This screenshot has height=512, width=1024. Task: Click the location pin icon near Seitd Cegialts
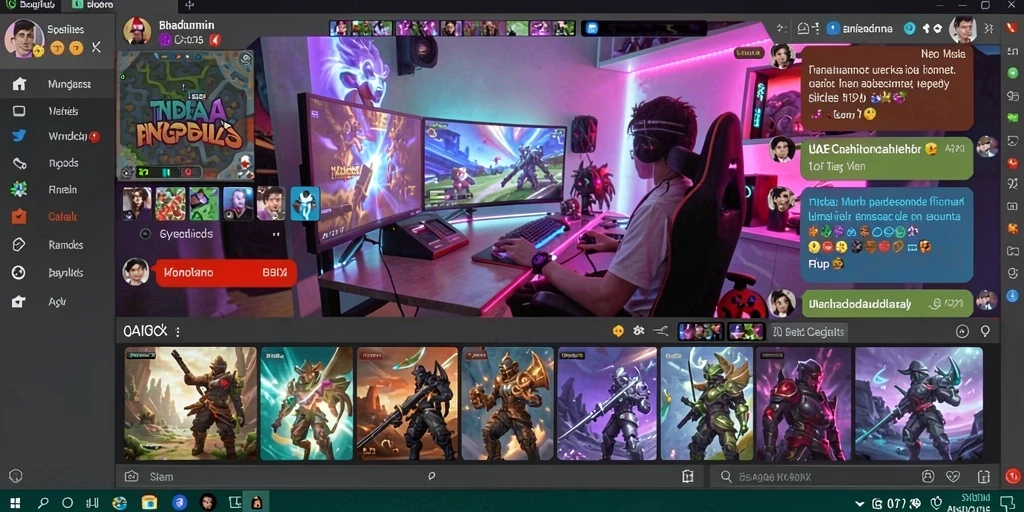[985, 332]
